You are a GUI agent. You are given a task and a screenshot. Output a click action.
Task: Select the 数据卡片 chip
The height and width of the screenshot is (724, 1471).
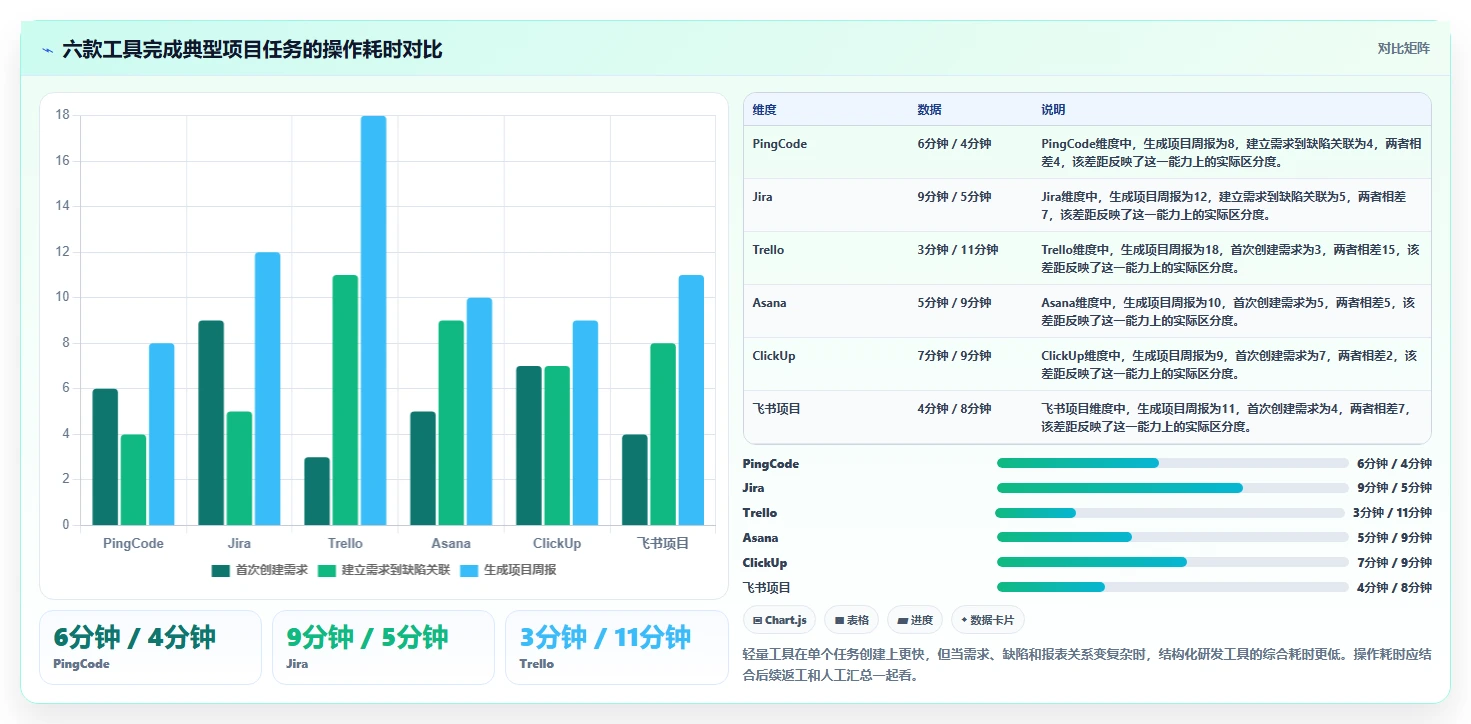[987, 620]
